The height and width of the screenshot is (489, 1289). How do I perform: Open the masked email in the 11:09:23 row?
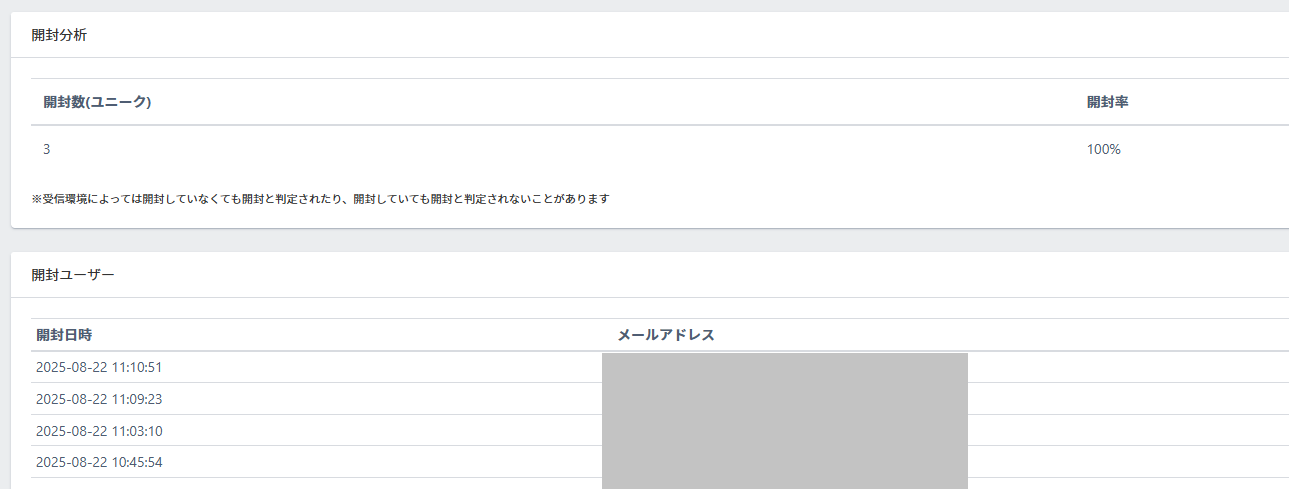coord(784,399)
